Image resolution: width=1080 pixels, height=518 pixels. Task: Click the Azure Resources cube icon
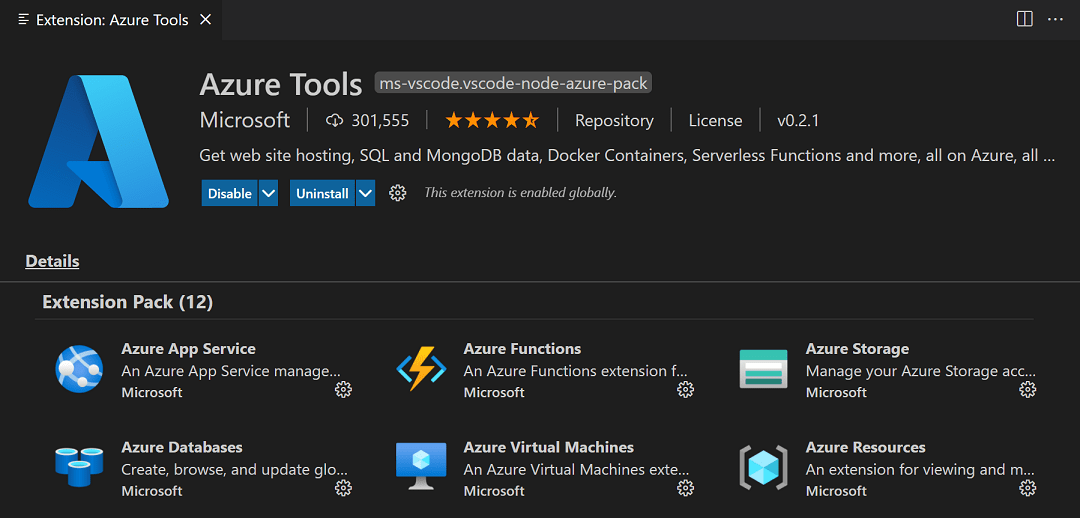[x=763, y=467]
